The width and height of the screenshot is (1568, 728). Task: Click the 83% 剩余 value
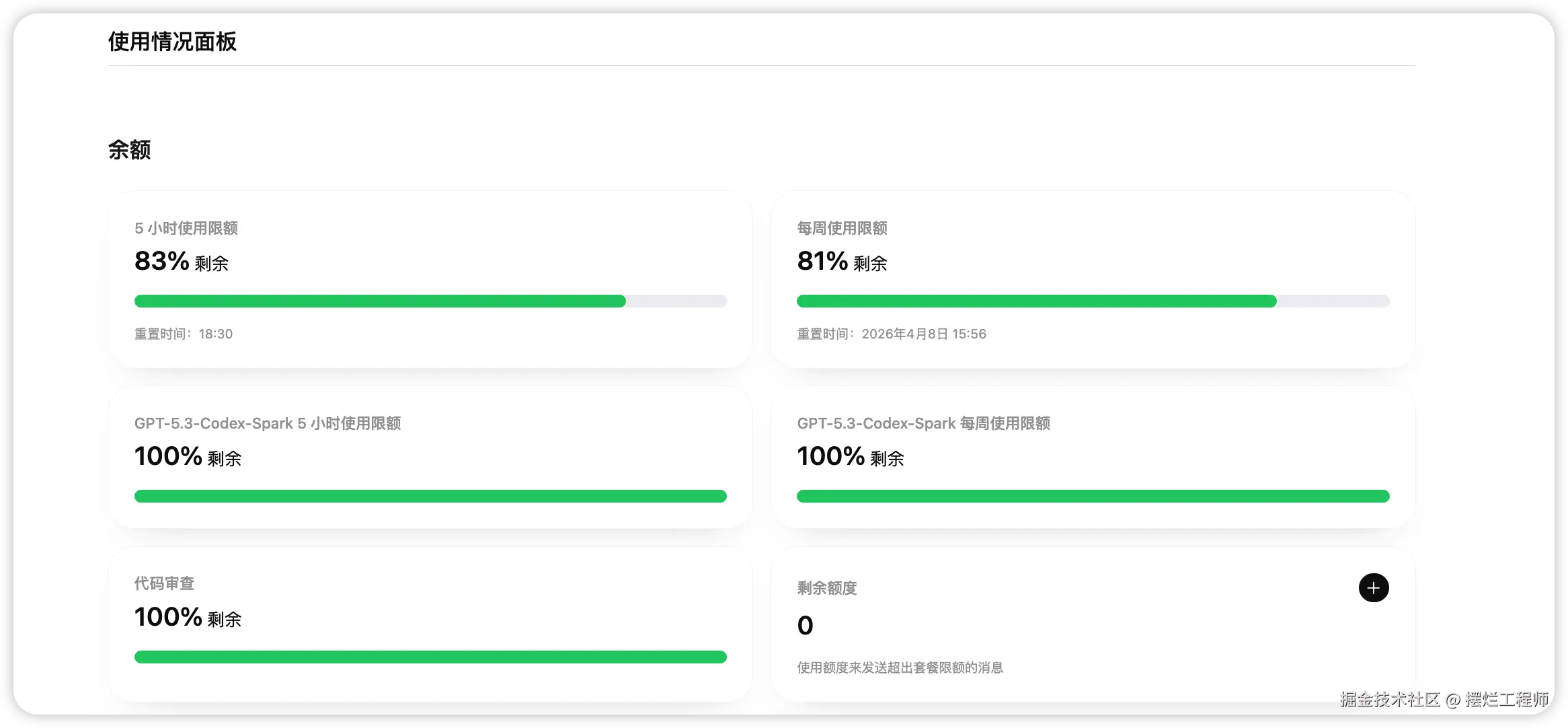[182, 261]
